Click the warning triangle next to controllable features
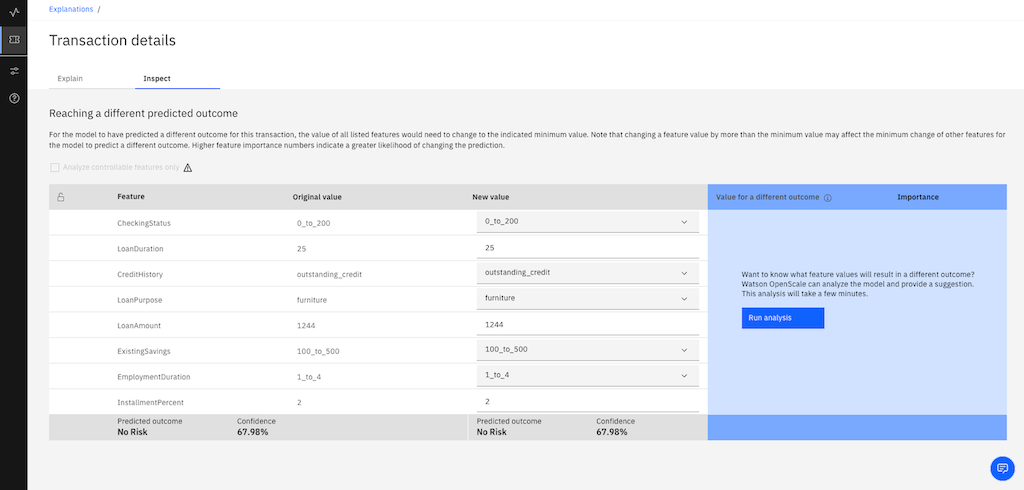Image resolution: width=1024 pixels, height=490 pixels. coord(188,167)
